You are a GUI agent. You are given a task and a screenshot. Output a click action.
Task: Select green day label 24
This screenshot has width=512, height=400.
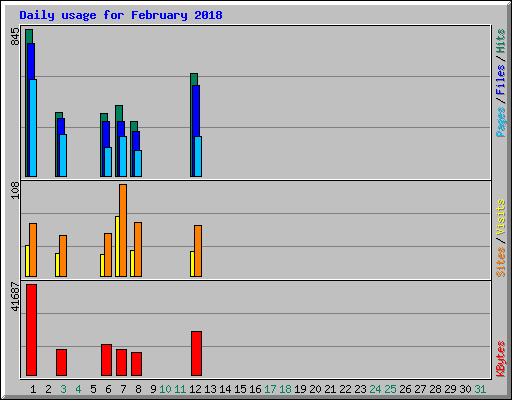pyautogui.click(x=375, y=389)
